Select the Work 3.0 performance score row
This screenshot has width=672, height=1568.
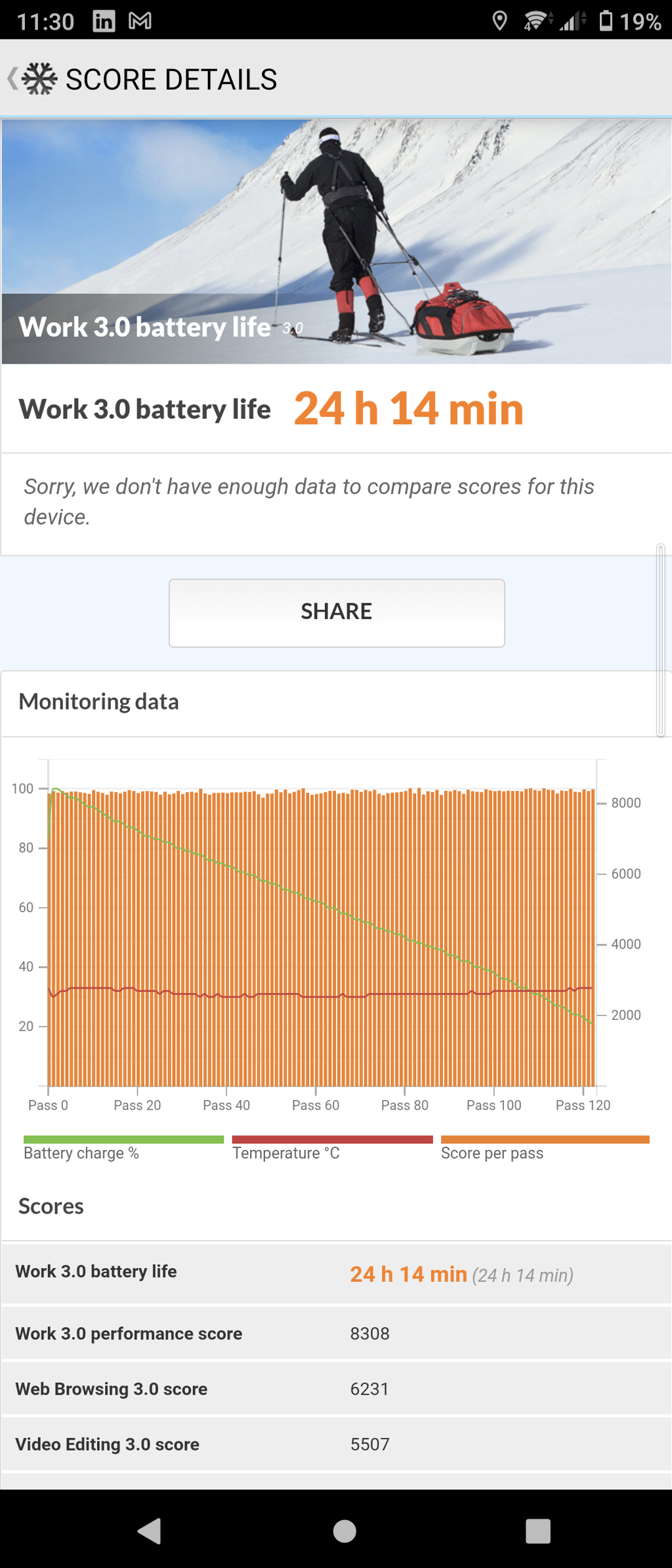[x=336, y=1333]
